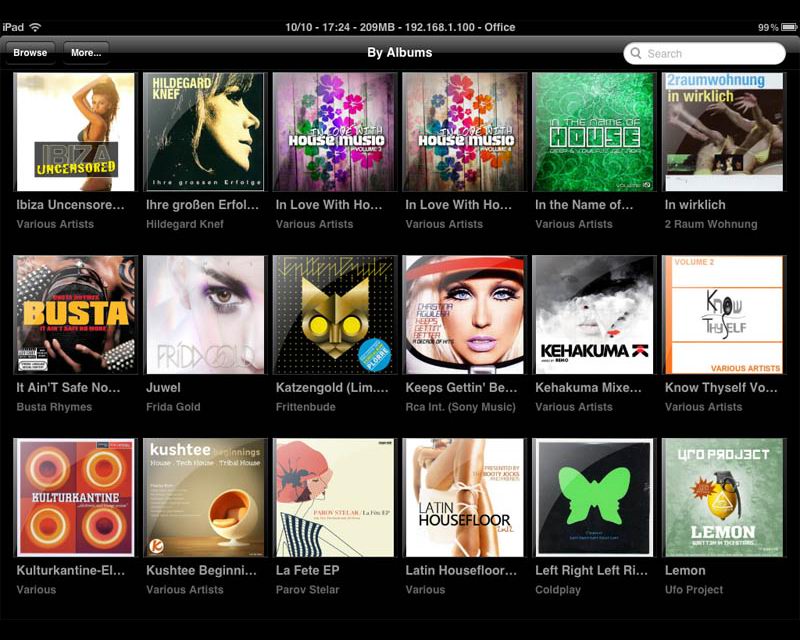Tap the Browse button
800x640 pixels.
[30, 53]
